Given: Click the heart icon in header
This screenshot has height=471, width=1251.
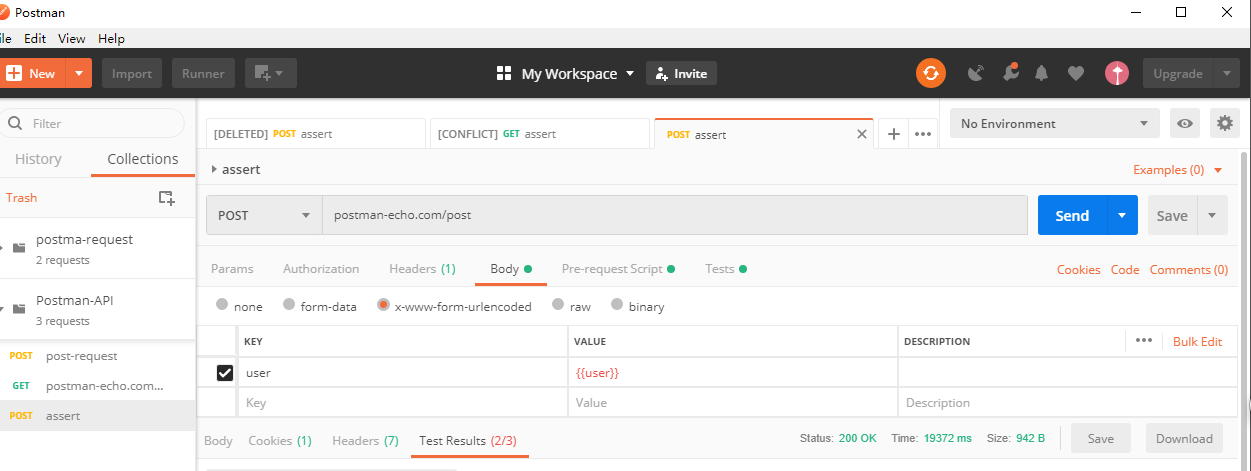Looking at the screenshot, I should tap(1076, 73).
